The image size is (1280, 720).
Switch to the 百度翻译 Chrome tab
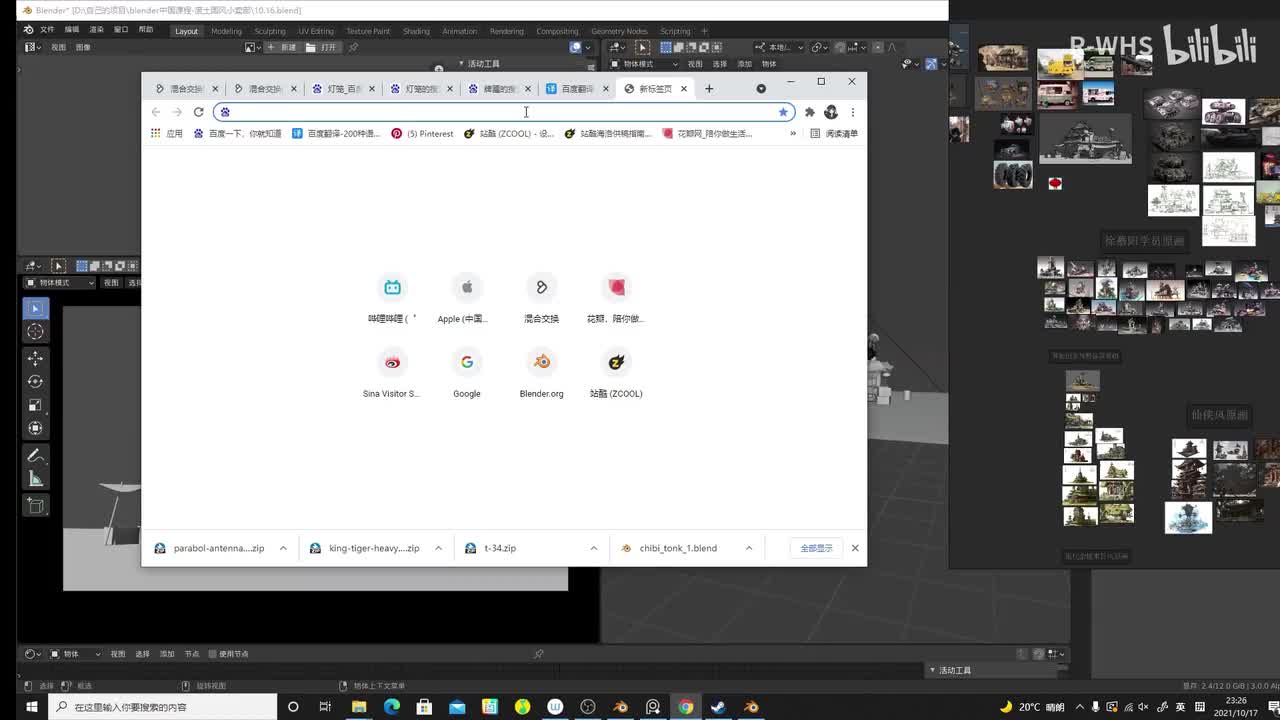(x=577, y=89)
